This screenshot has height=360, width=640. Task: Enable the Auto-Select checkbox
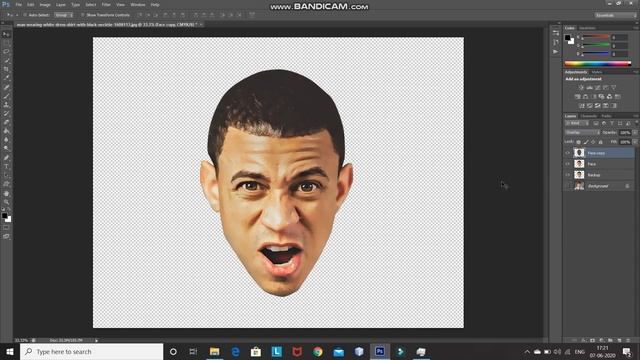click(x=25, y=15)
